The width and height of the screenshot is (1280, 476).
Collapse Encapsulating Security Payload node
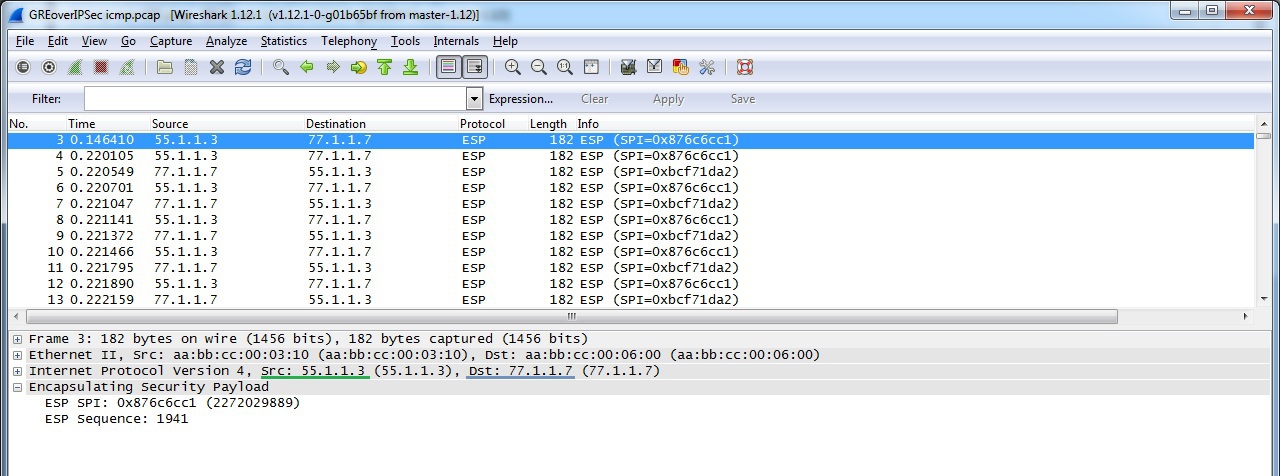(17, 387)
